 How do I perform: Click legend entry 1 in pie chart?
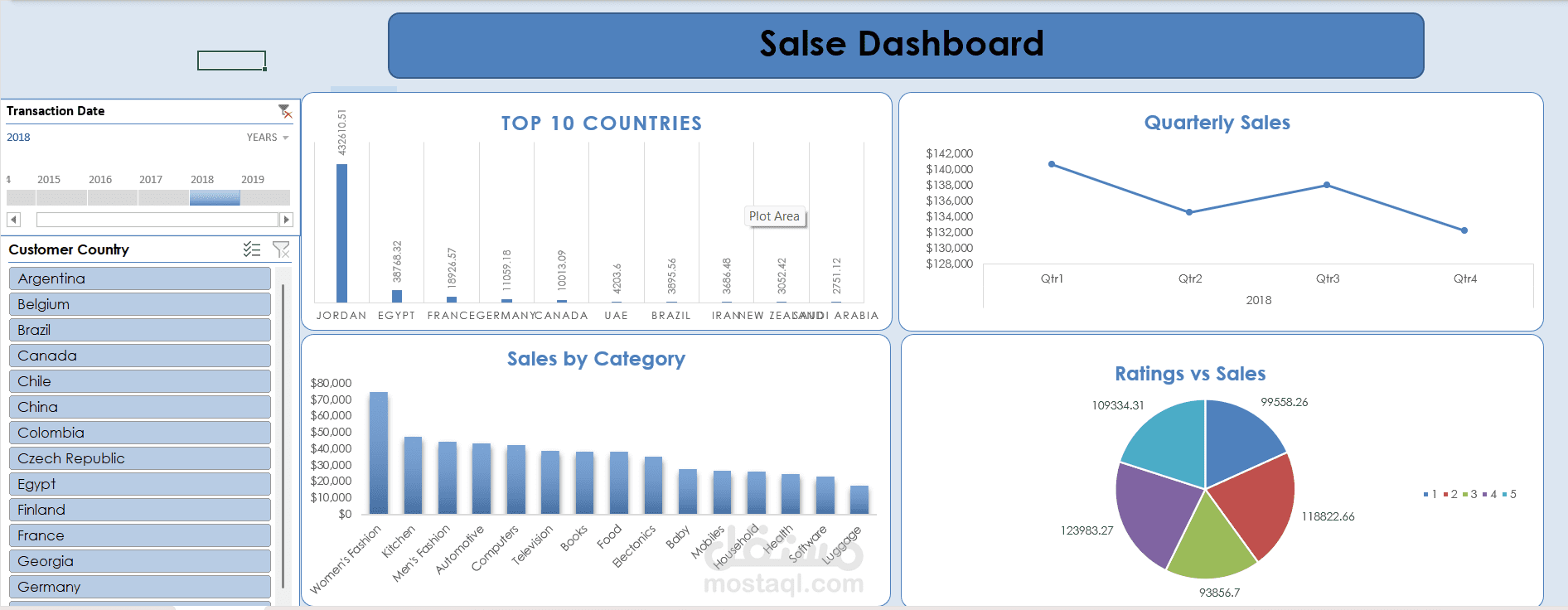click(x=1430, y=494)
